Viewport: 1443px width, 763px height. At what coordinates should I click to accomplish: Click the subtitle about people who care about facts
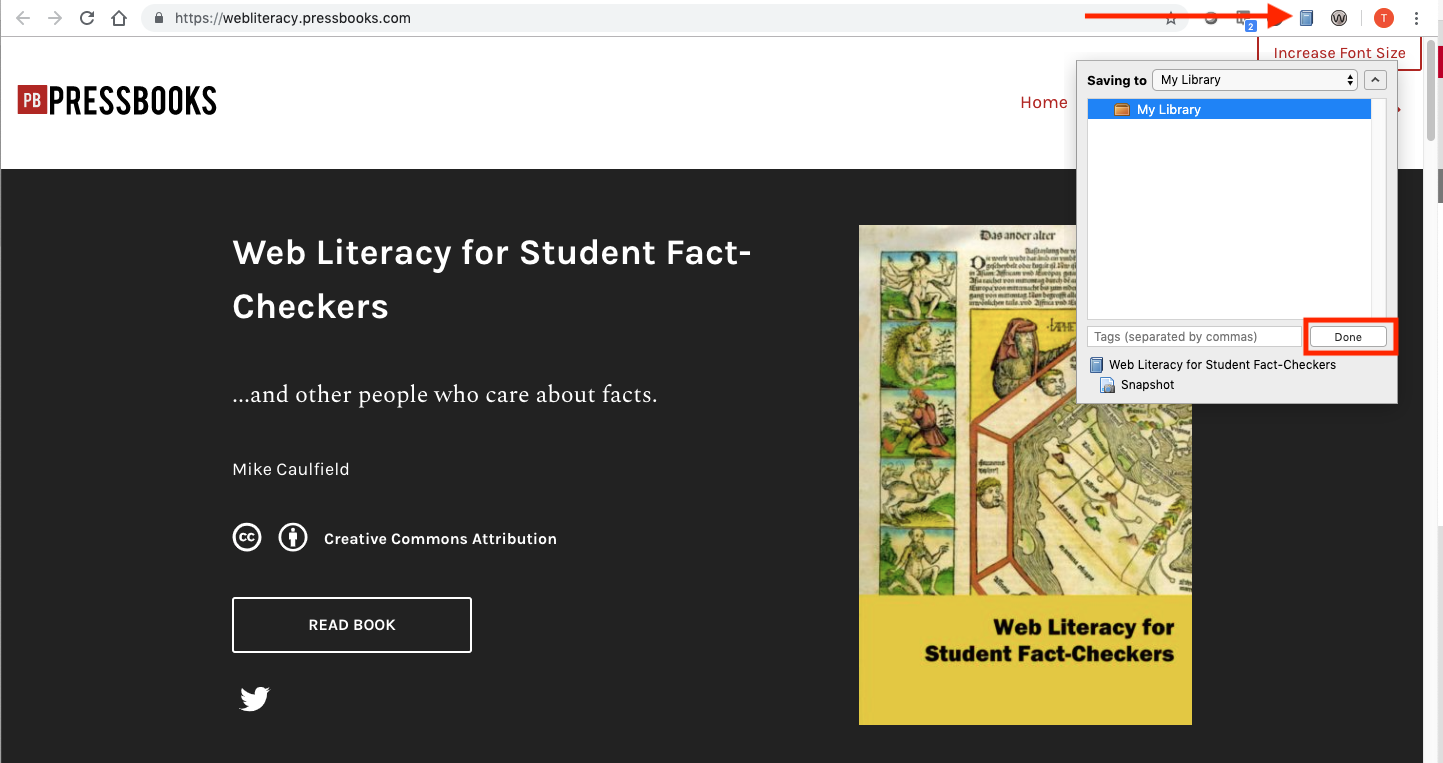coord(444,395)
